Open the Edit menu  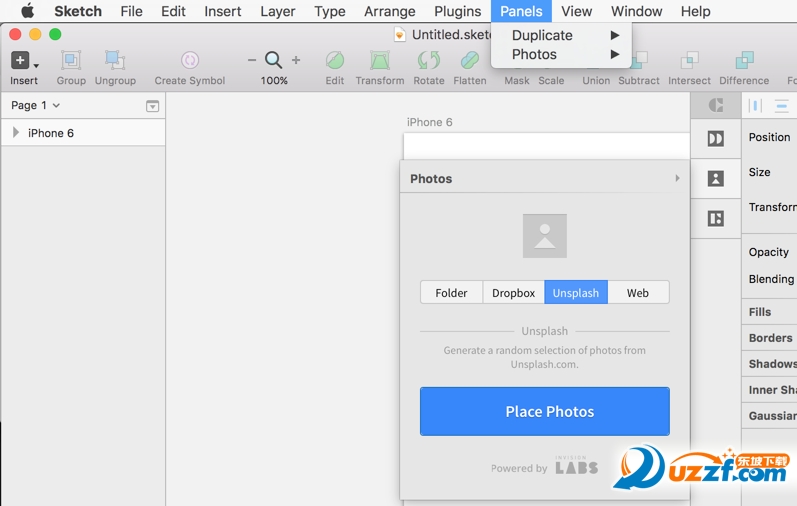[173, 11]
